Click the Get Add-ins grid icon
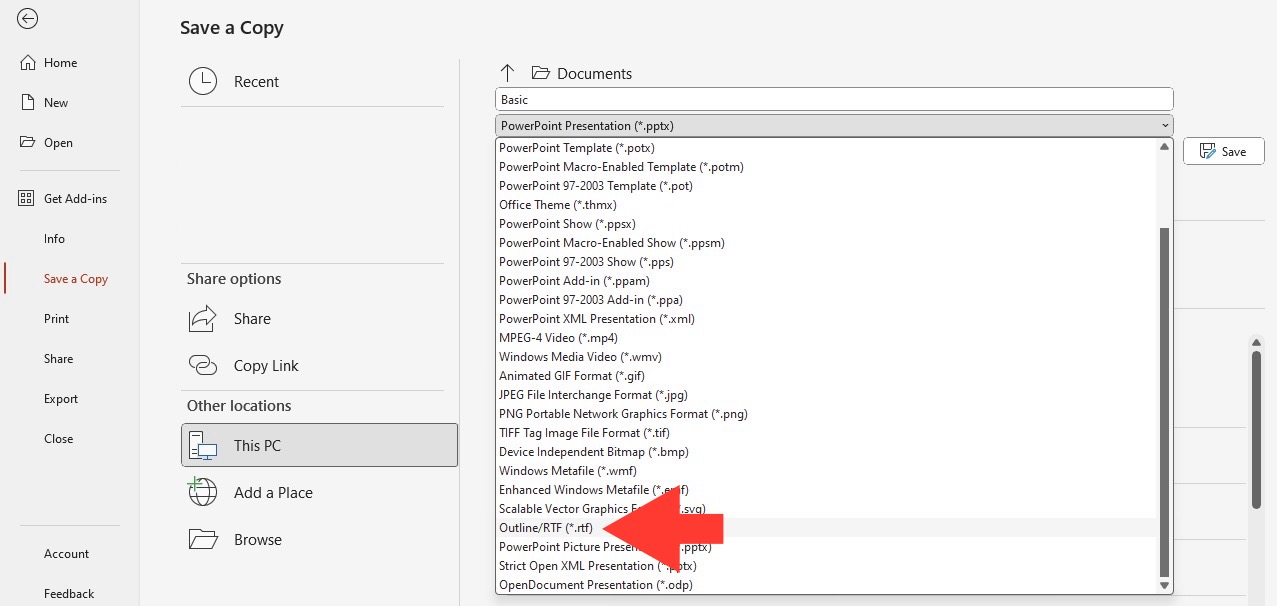This screenshot has width=1277, height=606. click(x=27, y=198)
